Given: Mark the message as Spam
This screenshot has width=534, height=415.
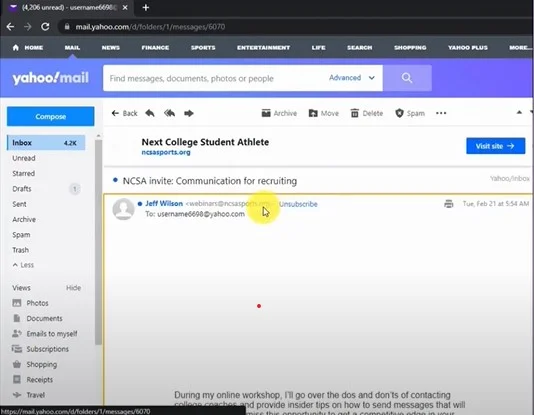Looking at the screenshot, I should [410, 113].
